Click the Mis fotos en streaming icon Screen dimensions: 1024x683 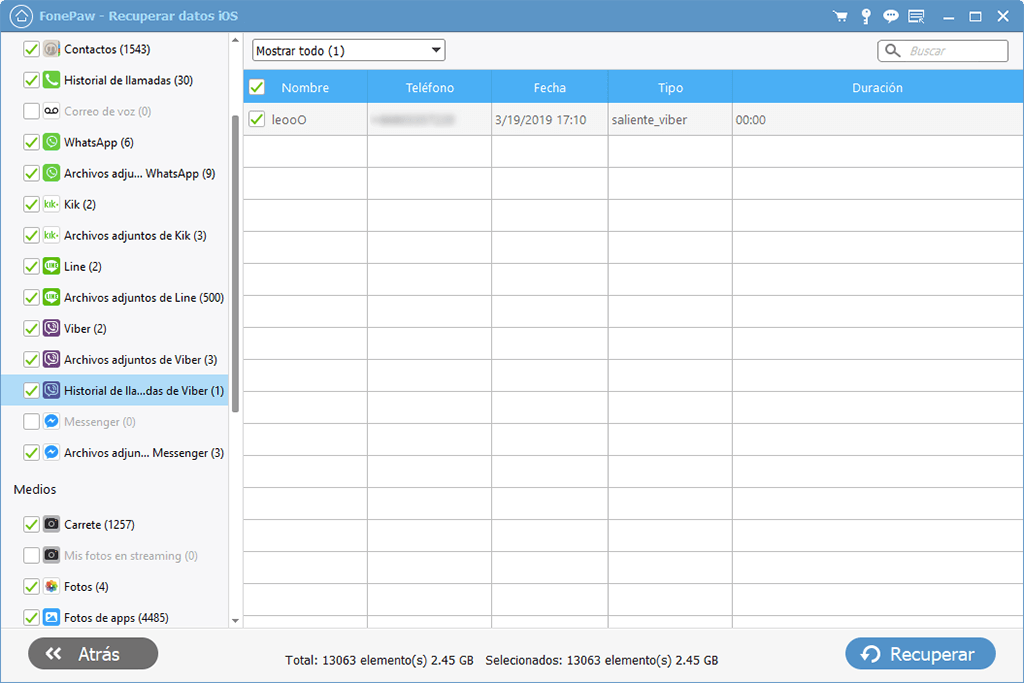tap(52, 555)
